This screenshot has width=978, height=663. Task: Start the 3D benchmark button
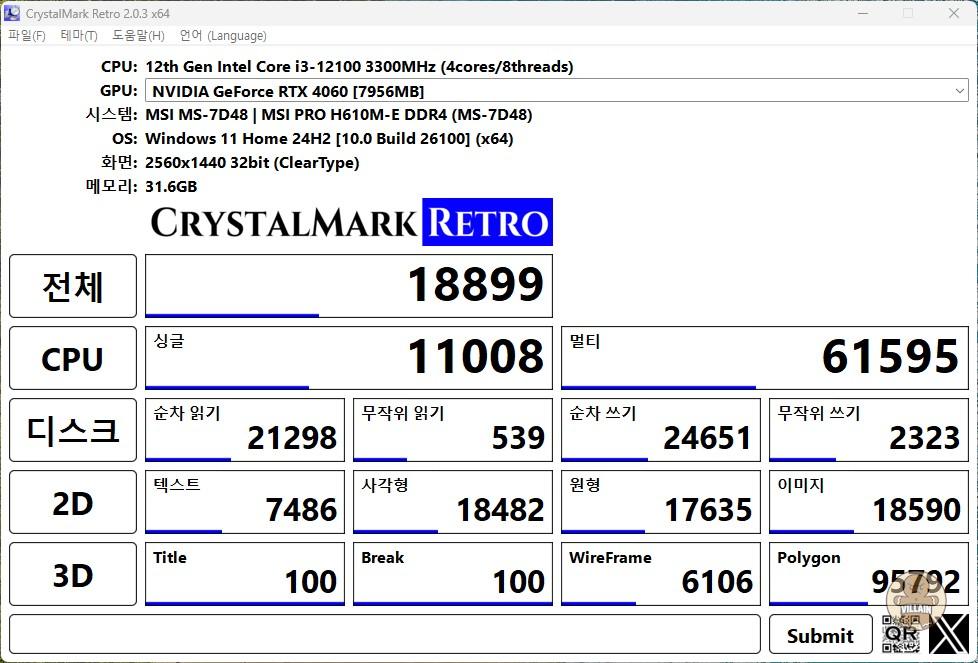[x=73, y=575]
